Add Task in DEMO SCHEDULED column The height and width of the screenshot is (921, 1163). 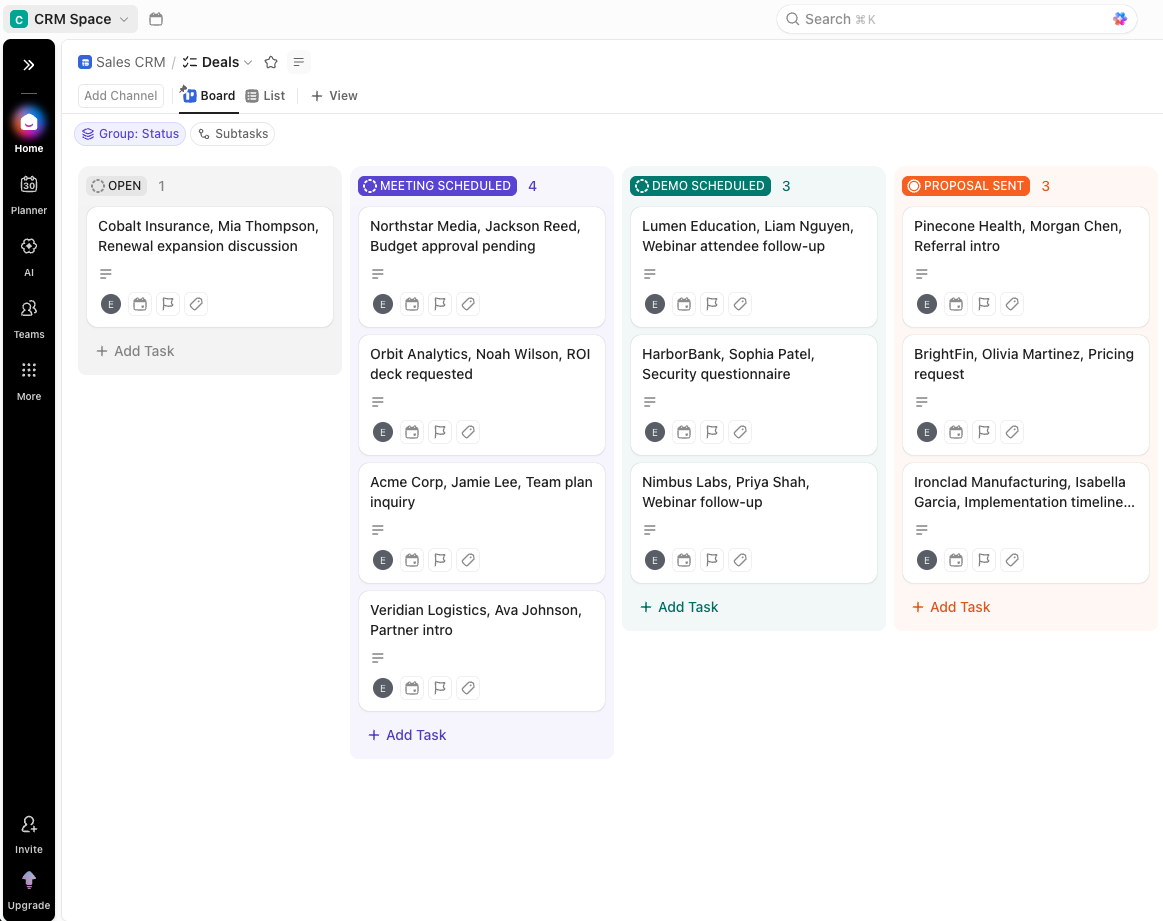point(679,607)
